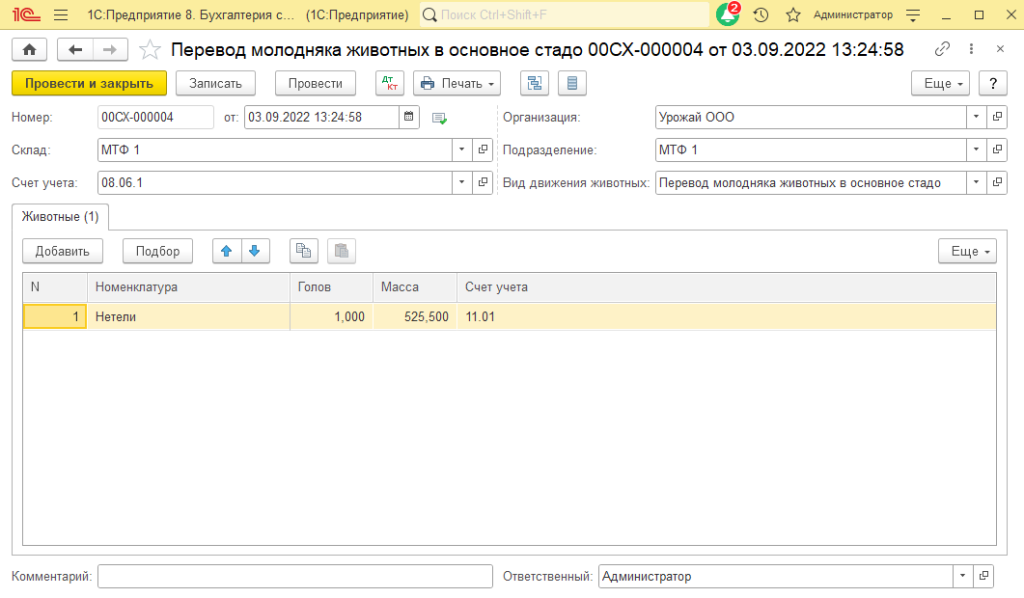The height and width of the screenshot is (598, 1024).
Task: Open the Печать dropdown menu
Action: [456, 84]
